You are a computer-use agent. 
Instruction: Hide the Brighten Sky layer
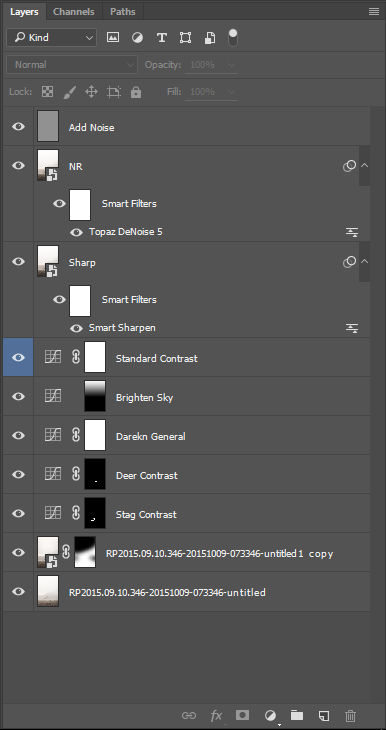(18, 396)
